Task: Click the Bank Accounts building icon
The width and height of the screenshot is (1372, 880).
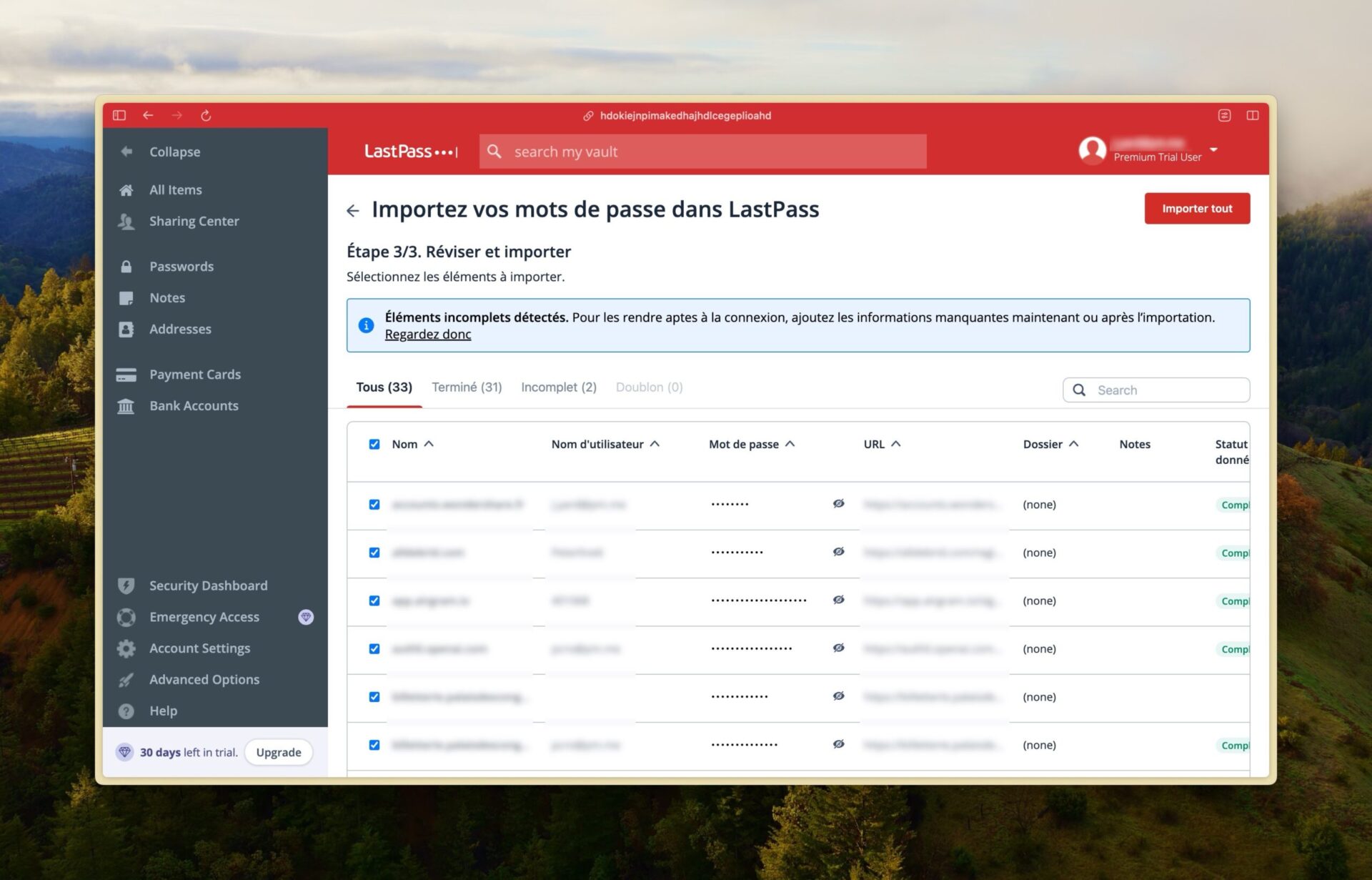Action: click(126, 406)
